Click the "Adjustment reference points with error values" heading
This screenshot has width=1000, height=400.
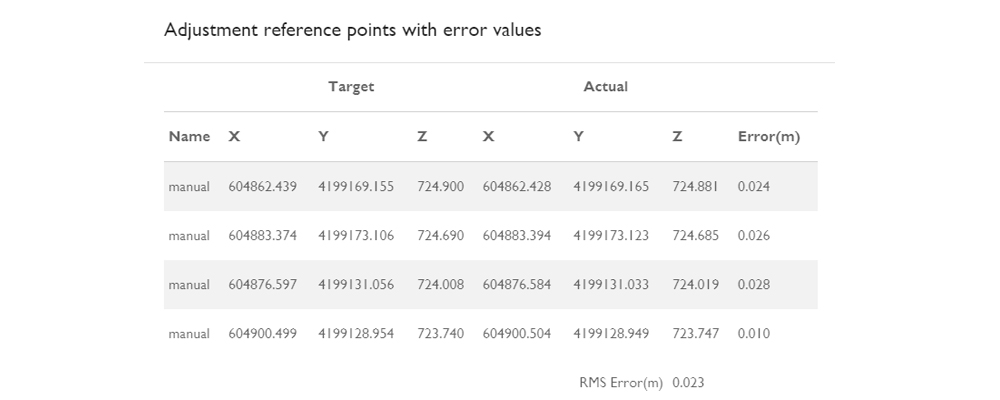(352, 30)
